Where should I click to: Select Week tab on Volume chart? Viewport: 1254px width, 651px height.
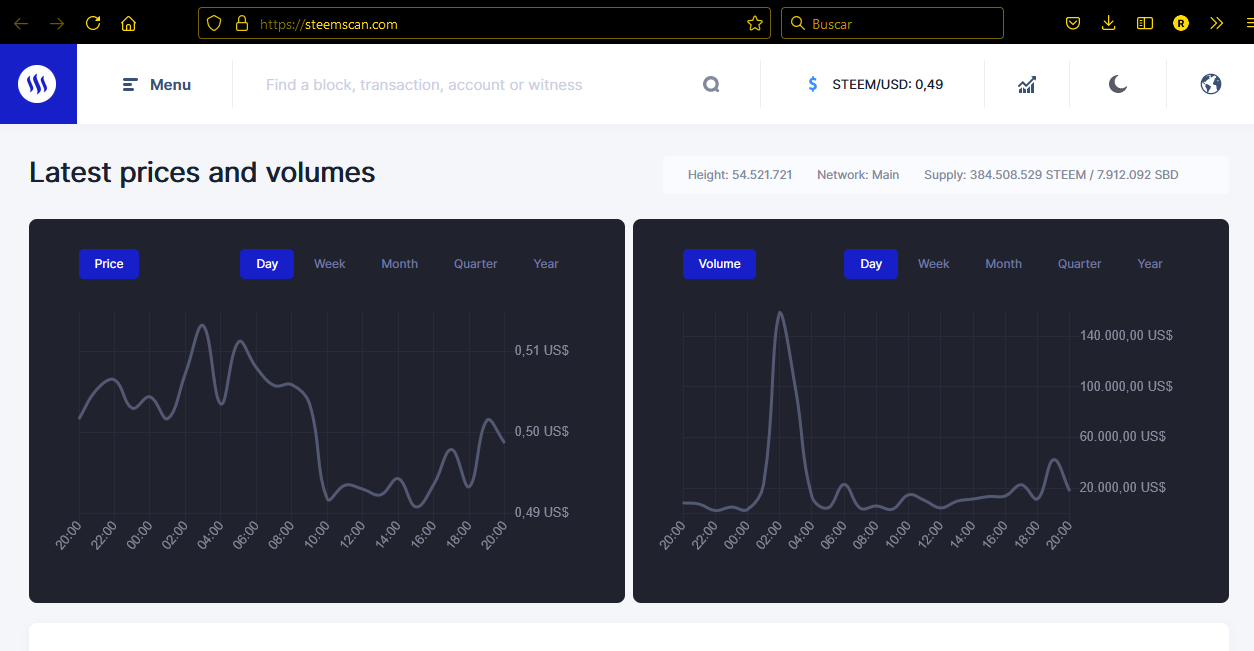coord(934,264)
